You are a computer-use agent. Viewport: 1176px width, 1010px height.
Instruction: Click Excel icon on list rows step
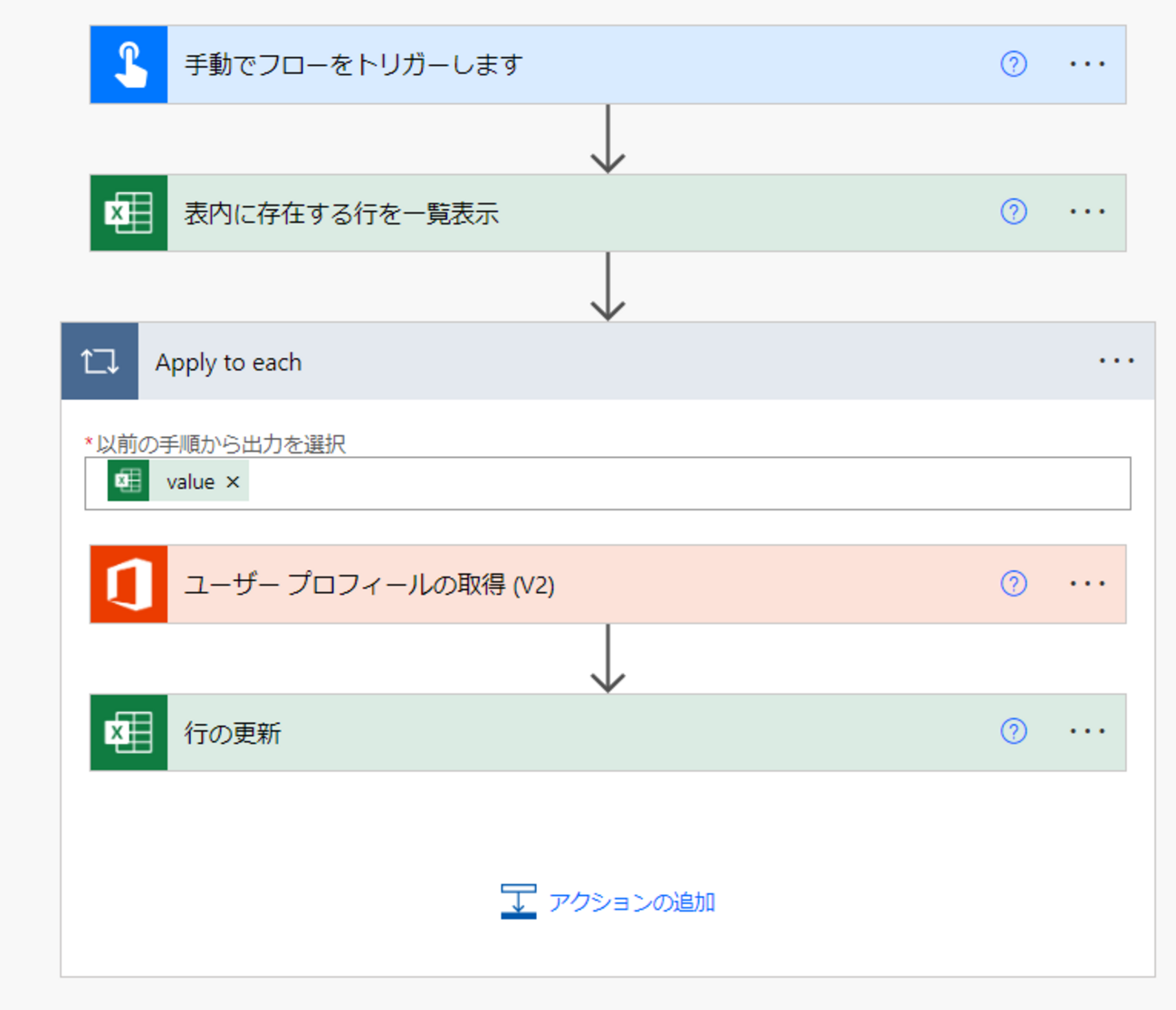pos(129,214)
